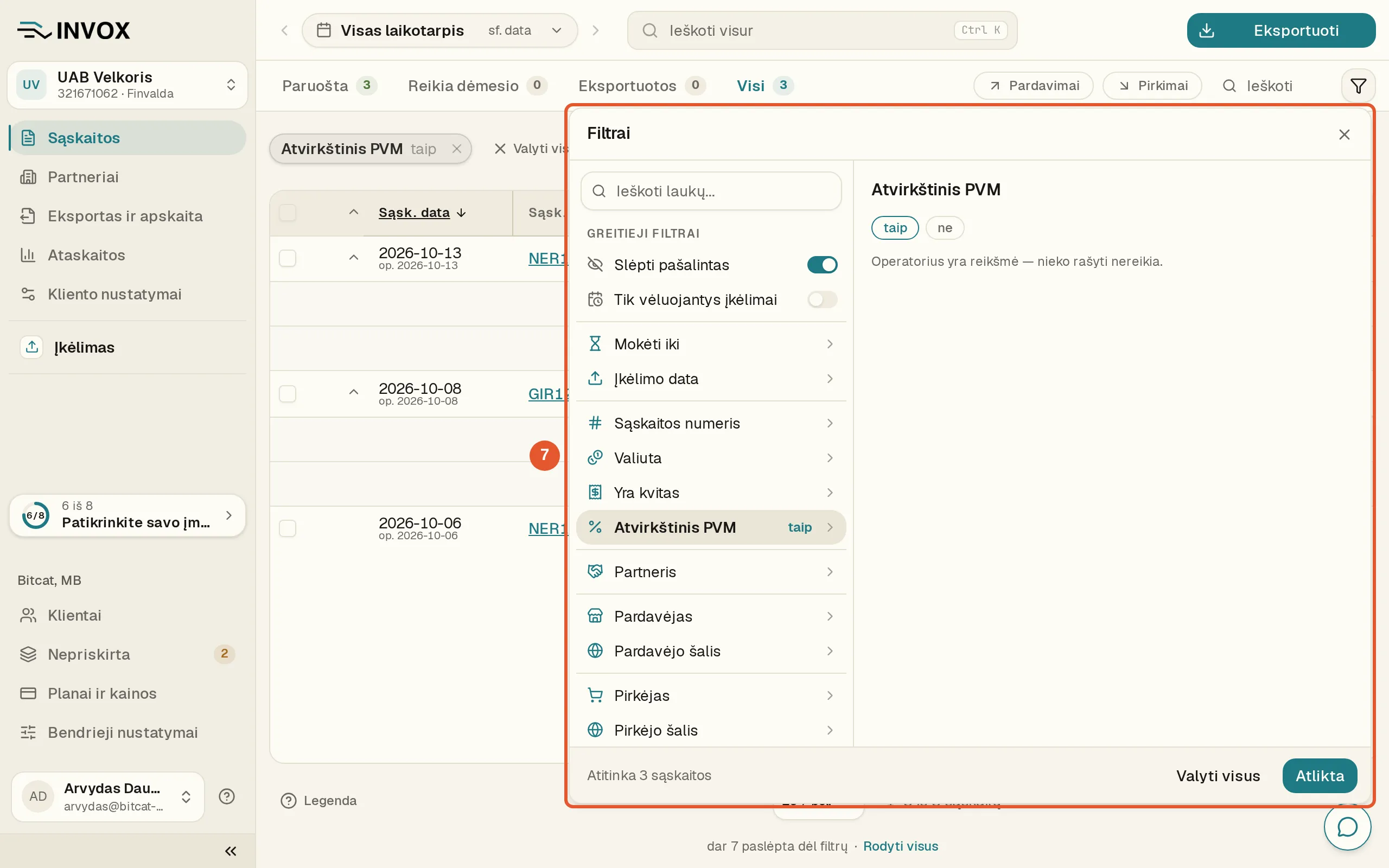Open Nepriskirta in the sidebar
This screenshot has height=868, width=1389.
click(128, 654)
